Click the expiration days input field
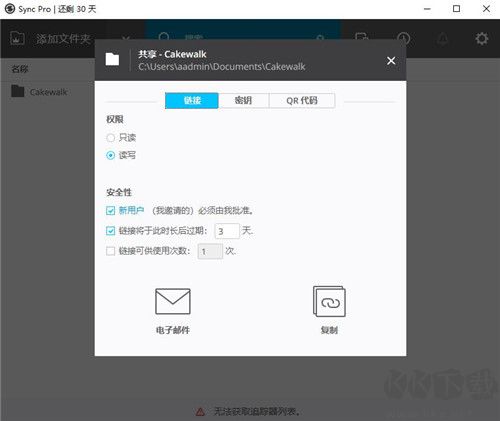Image resolution: width=500 pixels, height=421 pixels. click(x=227, y=231)
